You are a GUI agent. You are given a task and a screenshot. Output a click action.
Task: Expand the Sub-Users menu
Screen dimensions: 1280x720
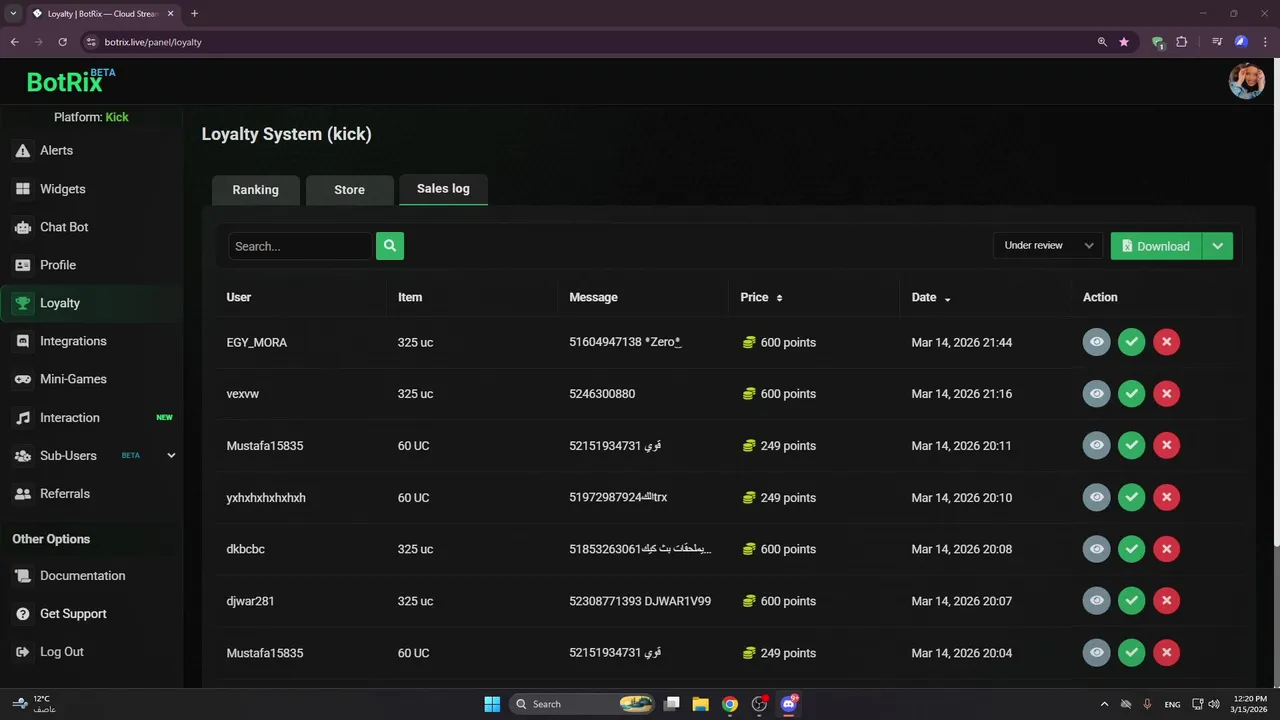click(171, 456)
